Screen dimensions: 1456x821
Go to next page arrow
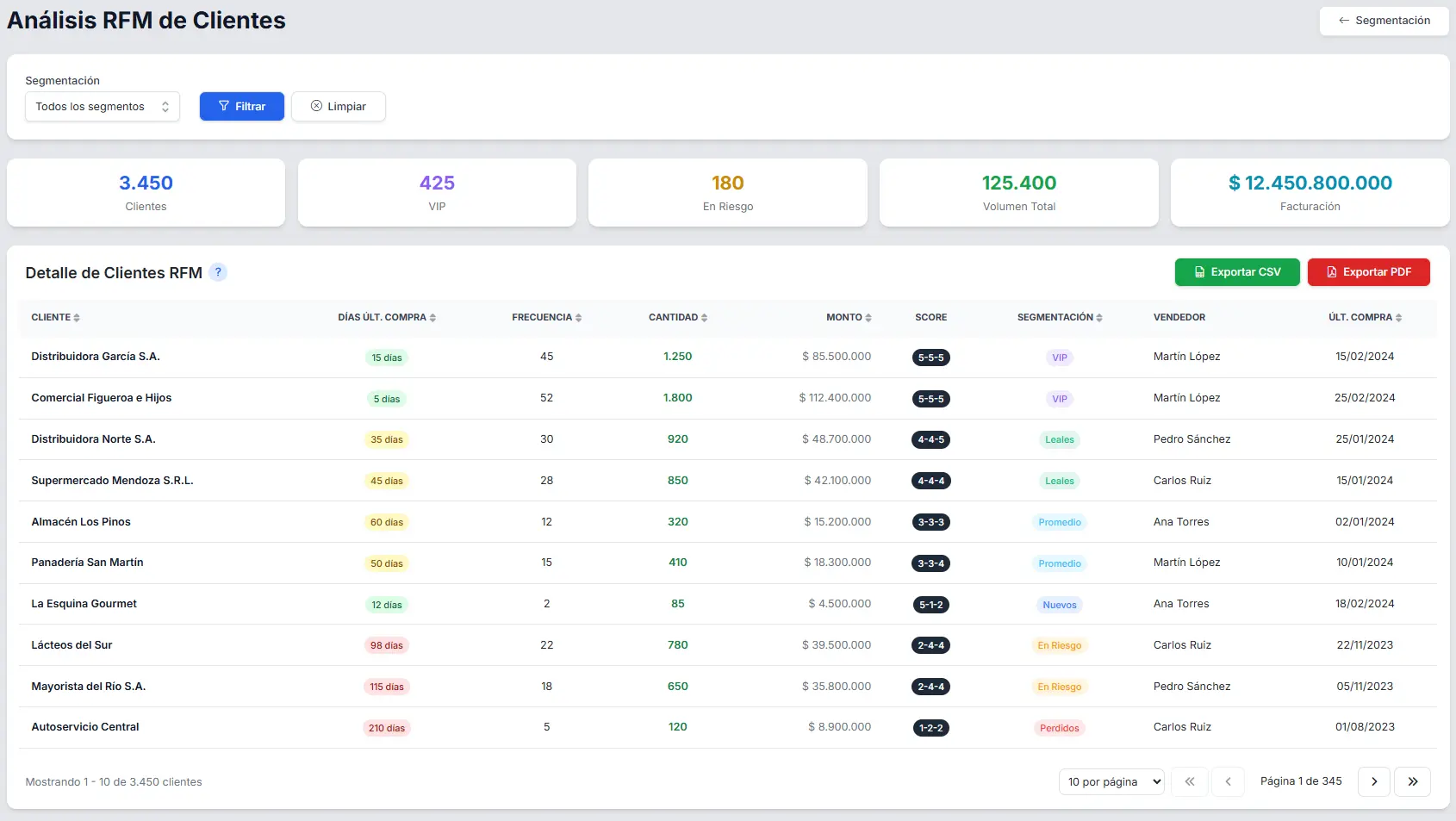1373,782
